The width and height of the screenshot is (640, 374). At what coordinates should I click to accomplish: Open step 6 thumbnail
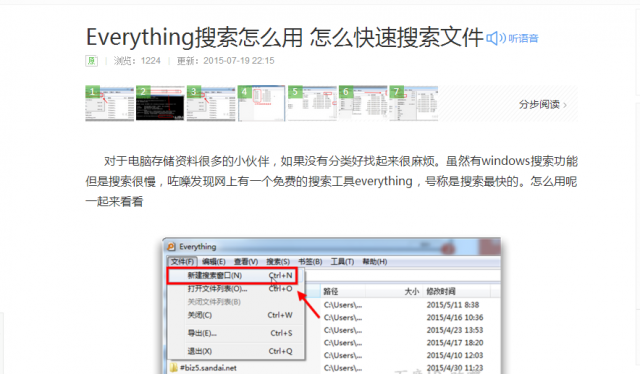tap(363, 103)
